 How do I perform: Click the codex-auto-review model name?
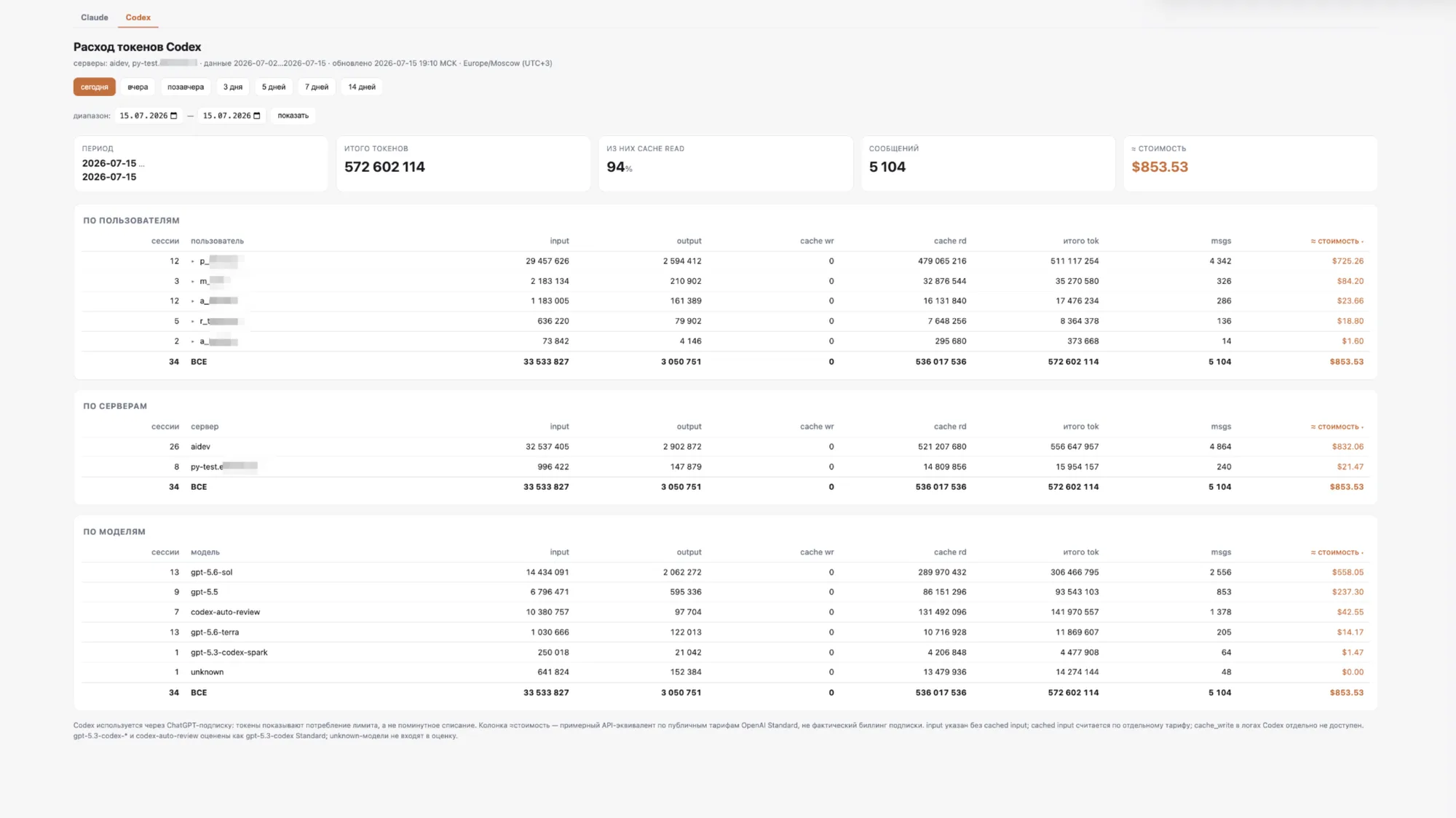point(226,612)
